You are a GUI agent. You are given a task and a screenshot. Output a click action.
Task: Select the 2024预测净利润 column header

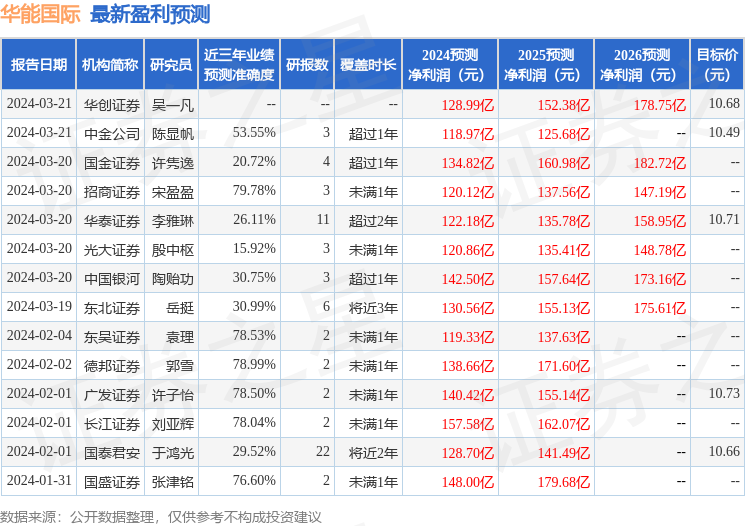(450, 64)
